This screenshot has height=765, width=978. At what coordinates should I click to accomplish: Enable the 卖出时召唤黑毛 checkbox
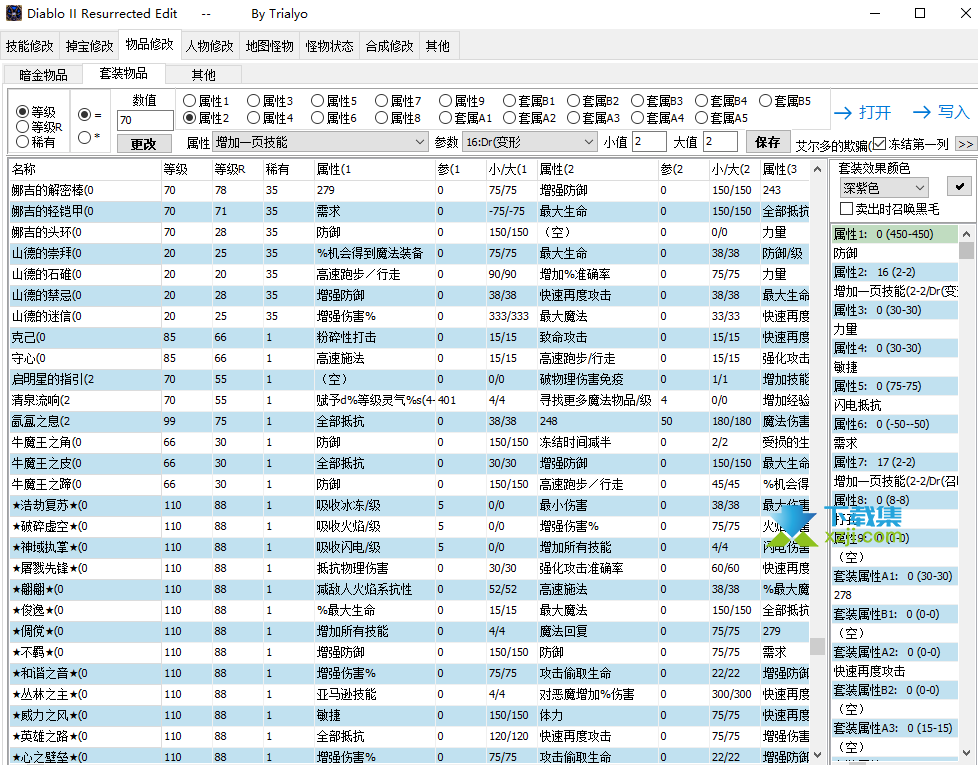click(846, 208)
